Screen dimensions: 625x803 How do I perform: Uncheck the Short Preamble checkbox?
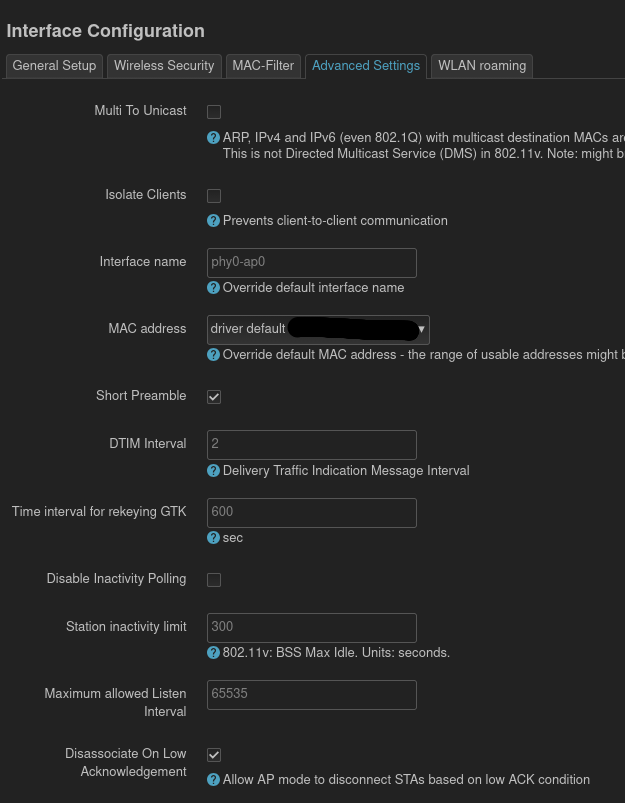(214, 397)
